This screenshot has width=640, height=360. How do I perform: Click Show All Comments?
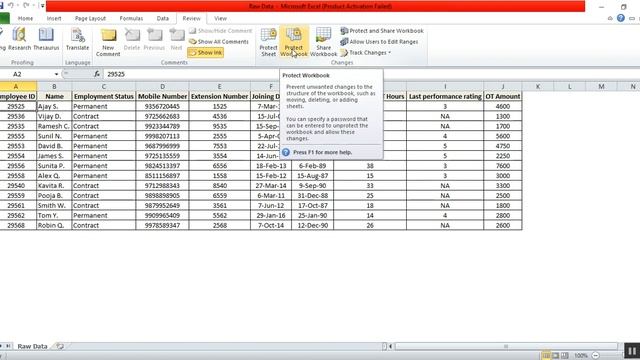(x=218, y=42)
